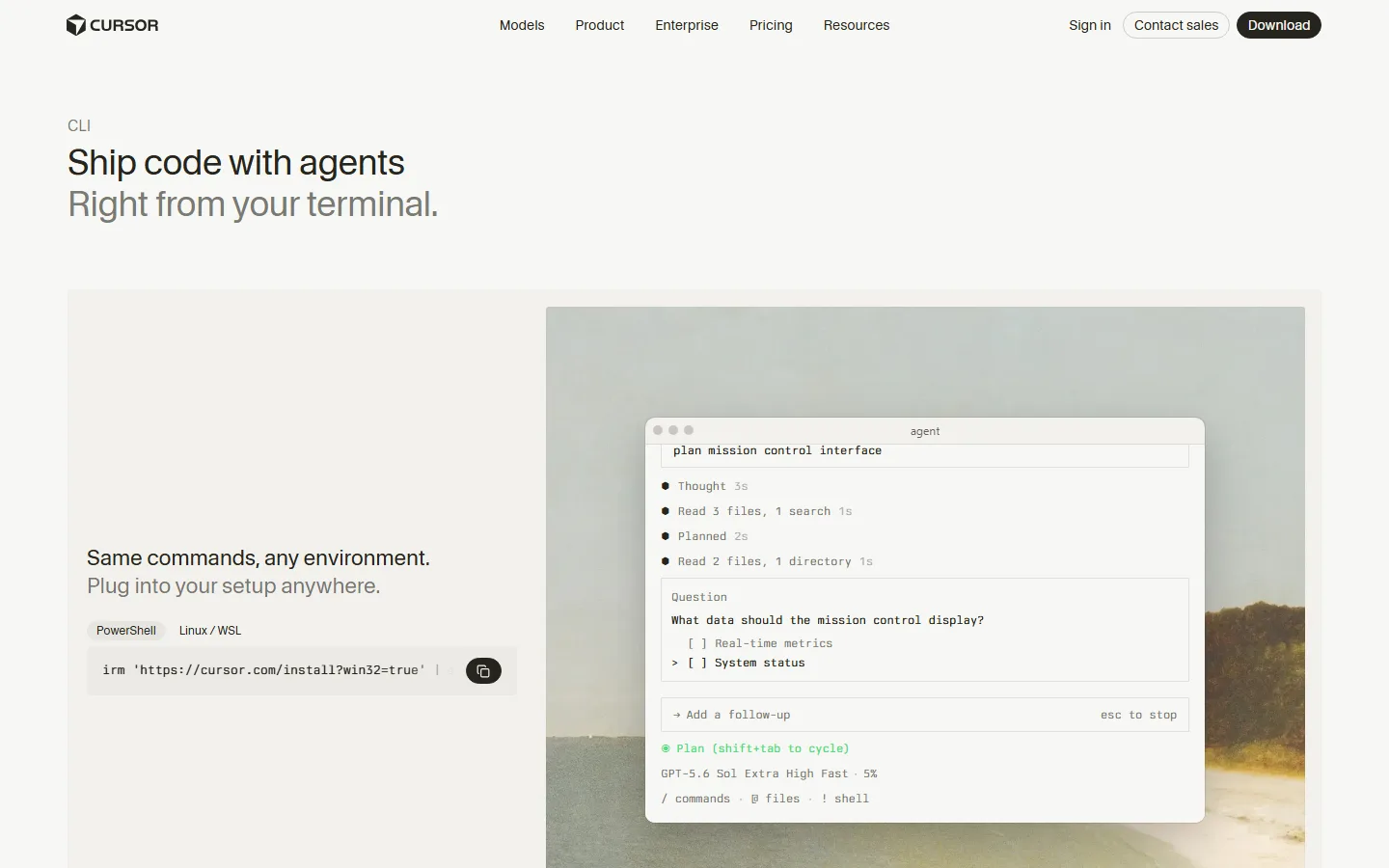Click the black bullet next to Thought
Screen dimensions: 1389x868
[x=666, y=486]
